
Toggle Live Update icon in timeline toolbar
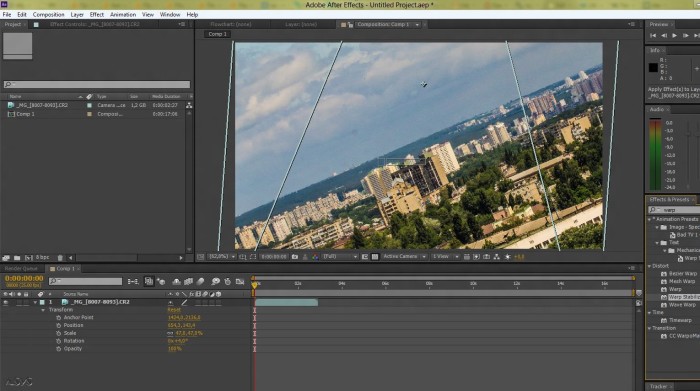(149, 281)
